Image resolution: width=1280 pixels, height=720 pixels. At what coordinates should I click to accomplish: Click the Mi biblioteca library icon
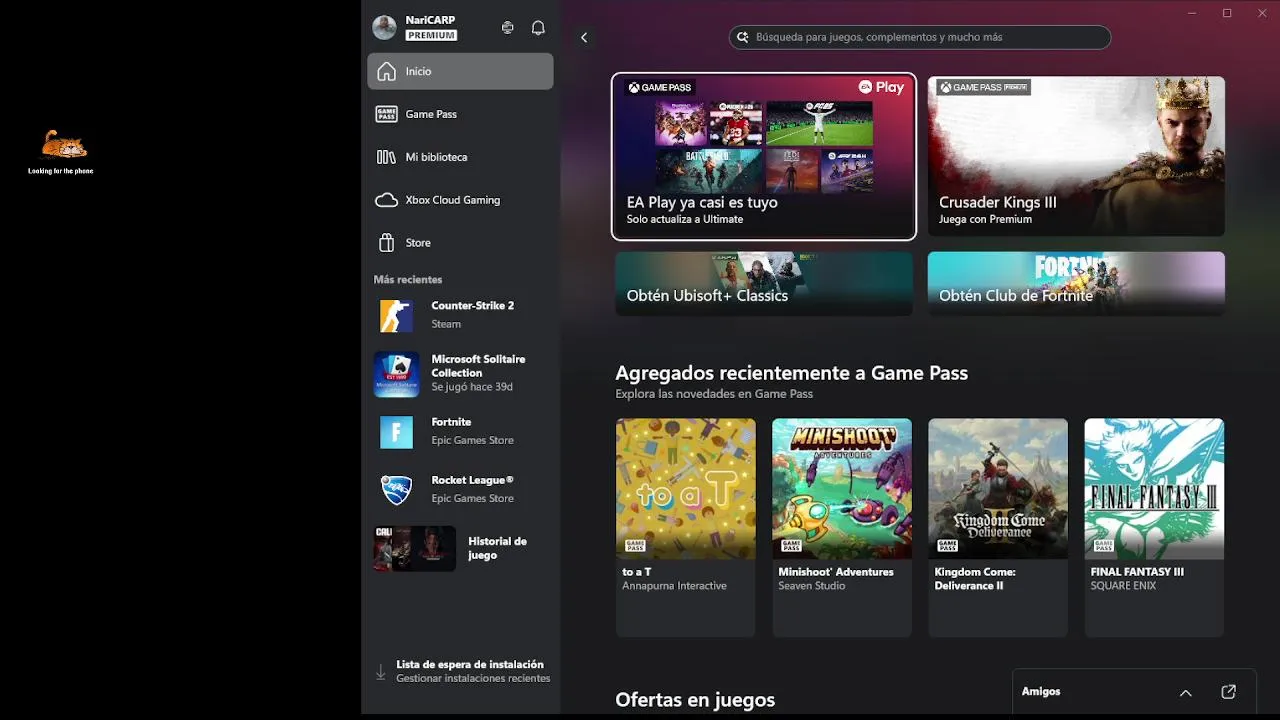tap(386, 157)
